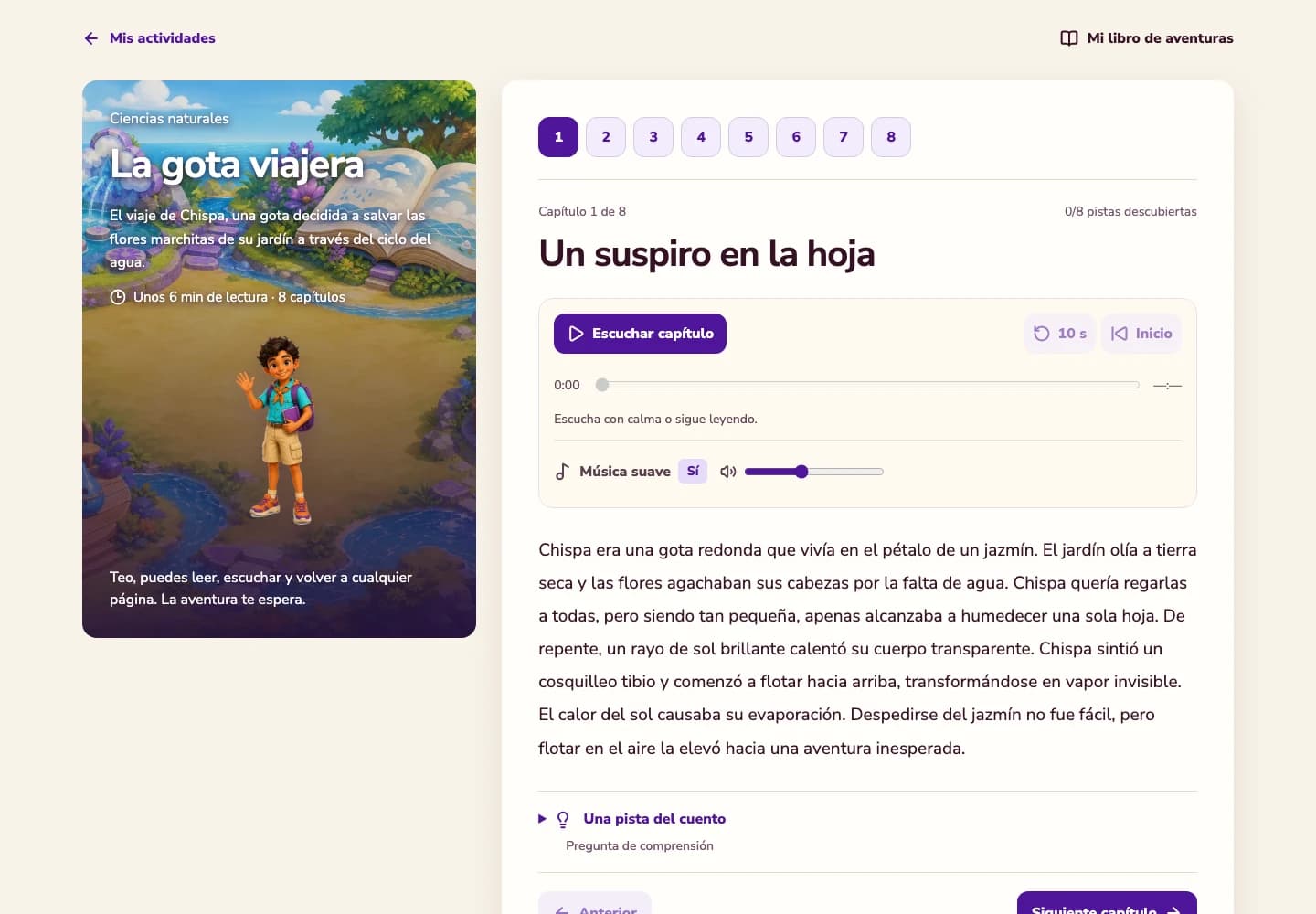Jump to Inicio of the audio
Screen dimensions: 1316x914
(1141, 334)
